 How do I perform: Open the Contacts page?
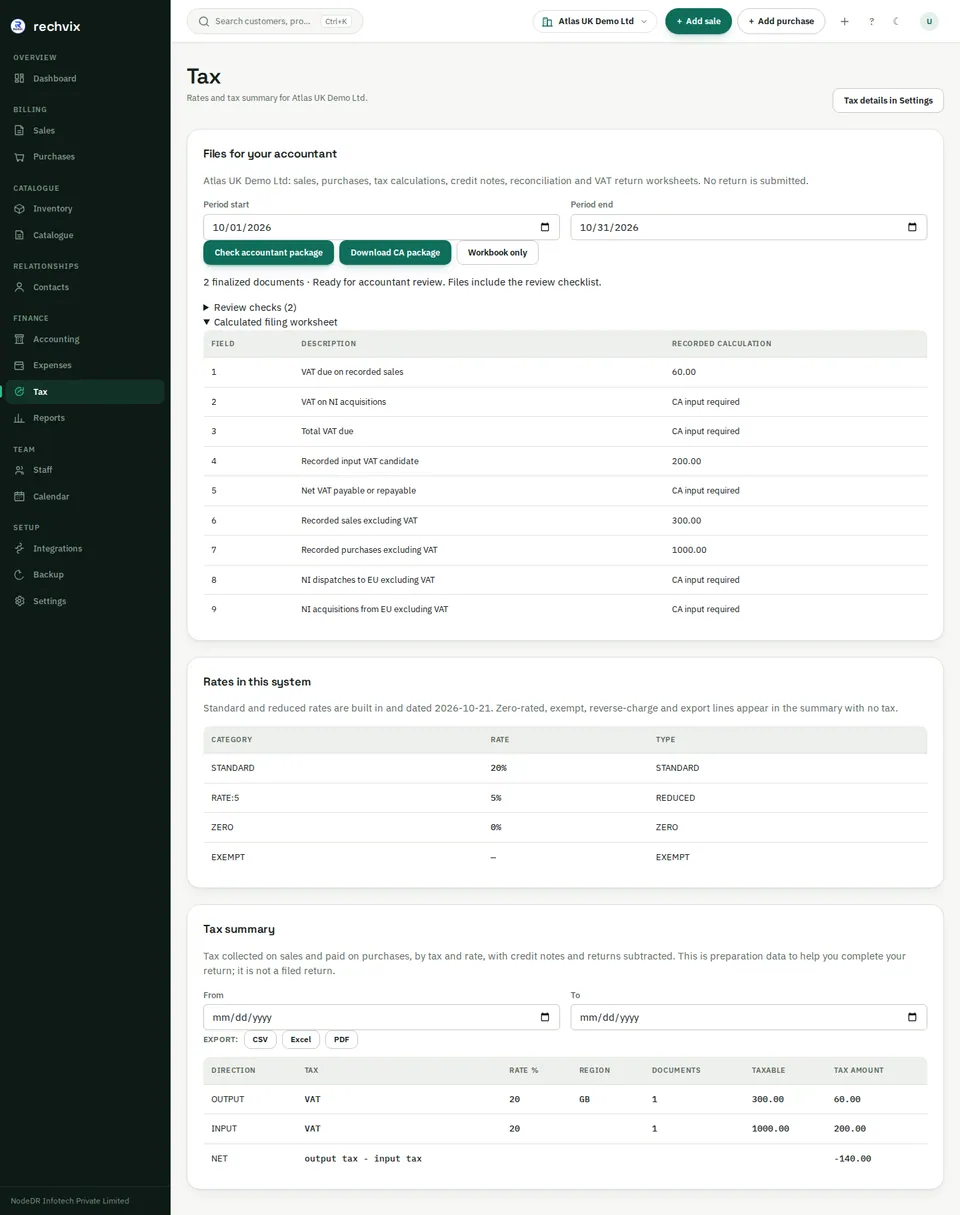[x=84, y=287]
